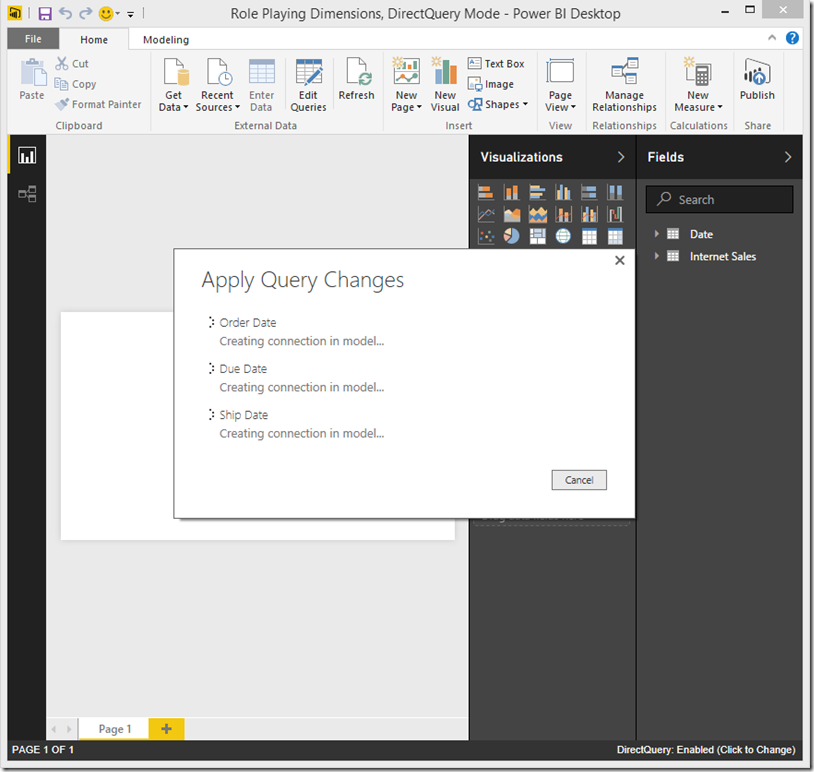The width and height of the screenshot is (814, 772).
Task: Open Edit Queries
Action: tap(308, 85)
